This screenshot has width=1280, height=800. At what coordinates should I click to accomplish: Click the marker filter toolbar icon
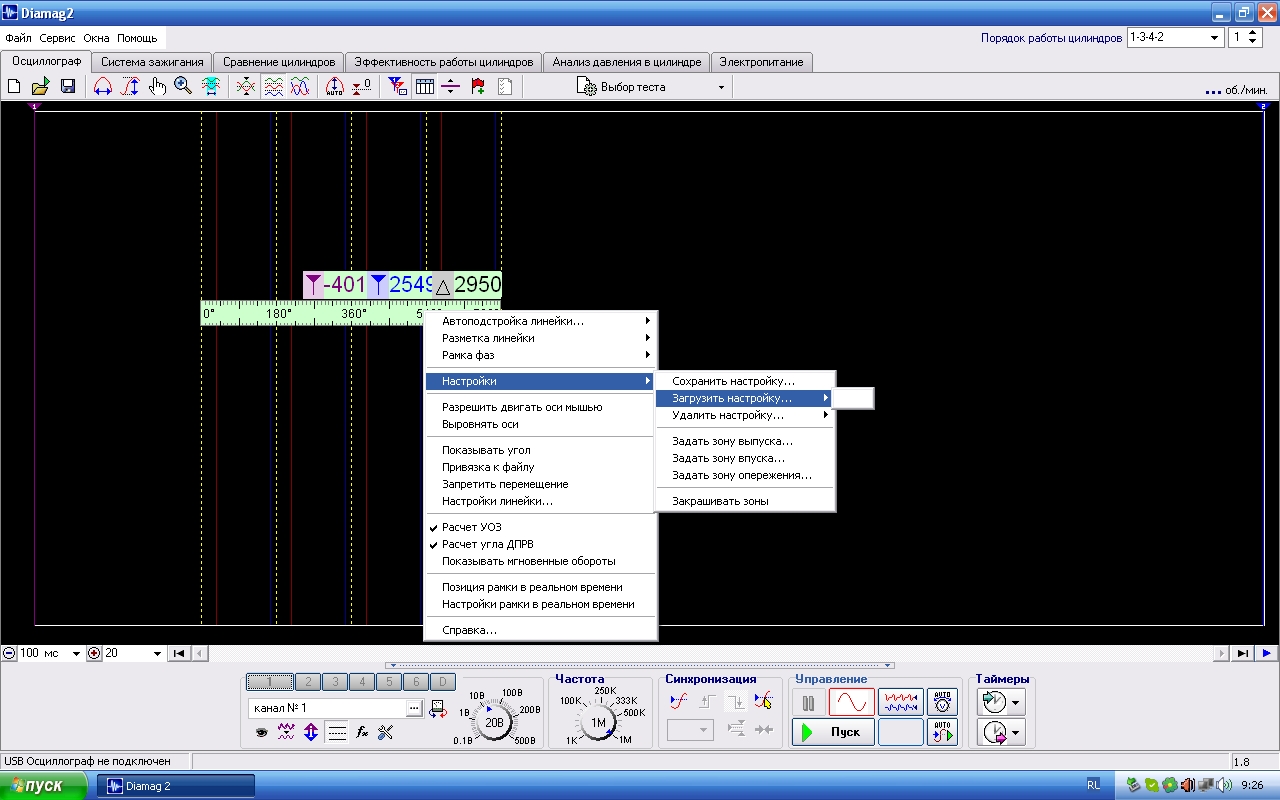point(398,87)
